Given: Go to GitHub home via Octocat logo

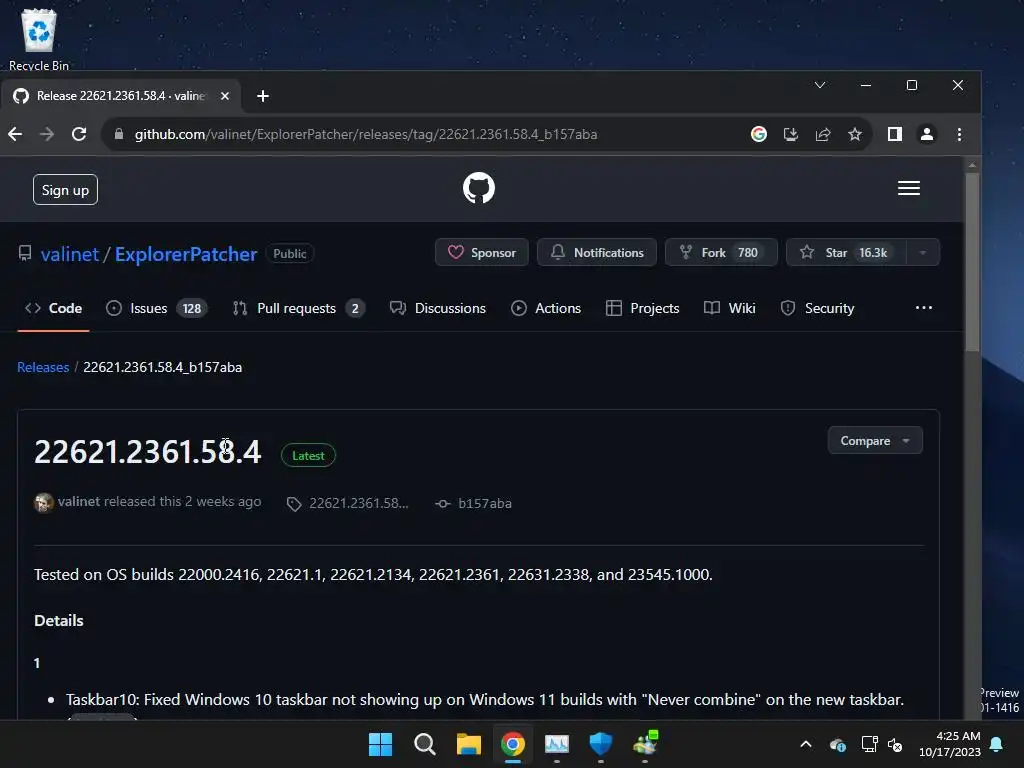Looking at the screenshot, I should point(479,188).
